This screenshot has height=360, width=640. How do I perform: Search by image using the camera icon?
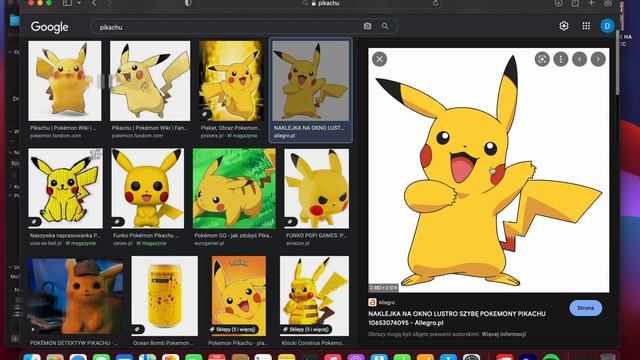367,26
